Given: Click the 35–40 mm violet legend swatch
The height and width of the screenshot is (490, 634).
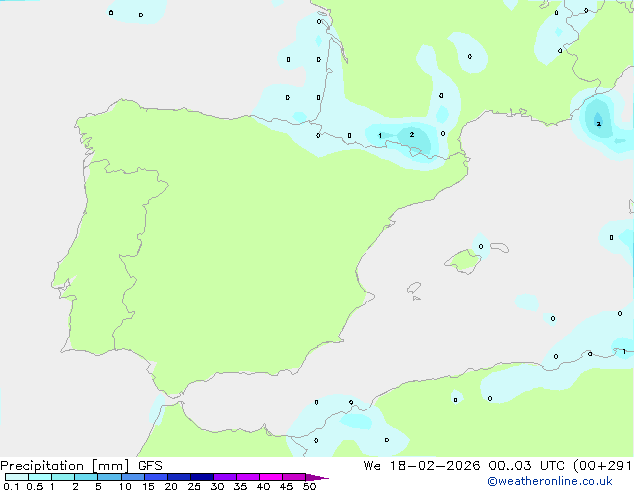Looking at the screenshot, I should coord(248,477).
